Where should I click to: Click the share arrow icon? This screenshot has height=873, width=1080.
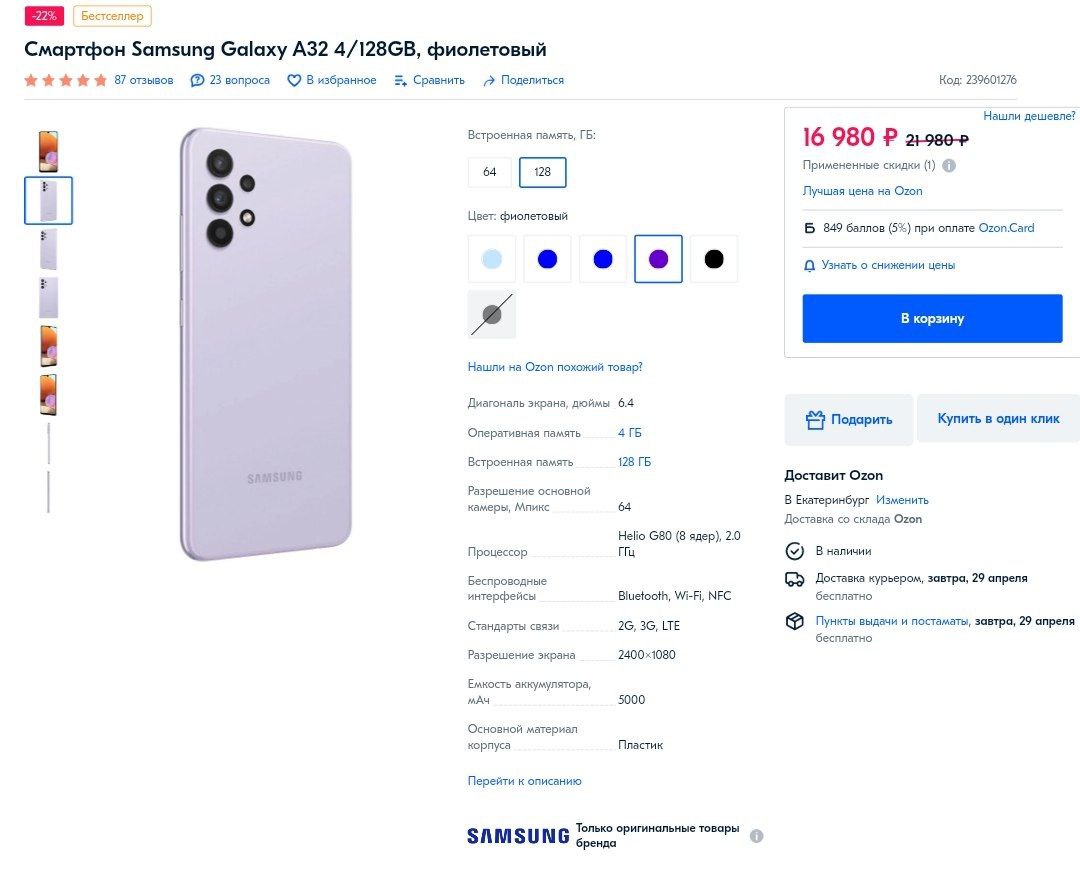coord(489,81)
